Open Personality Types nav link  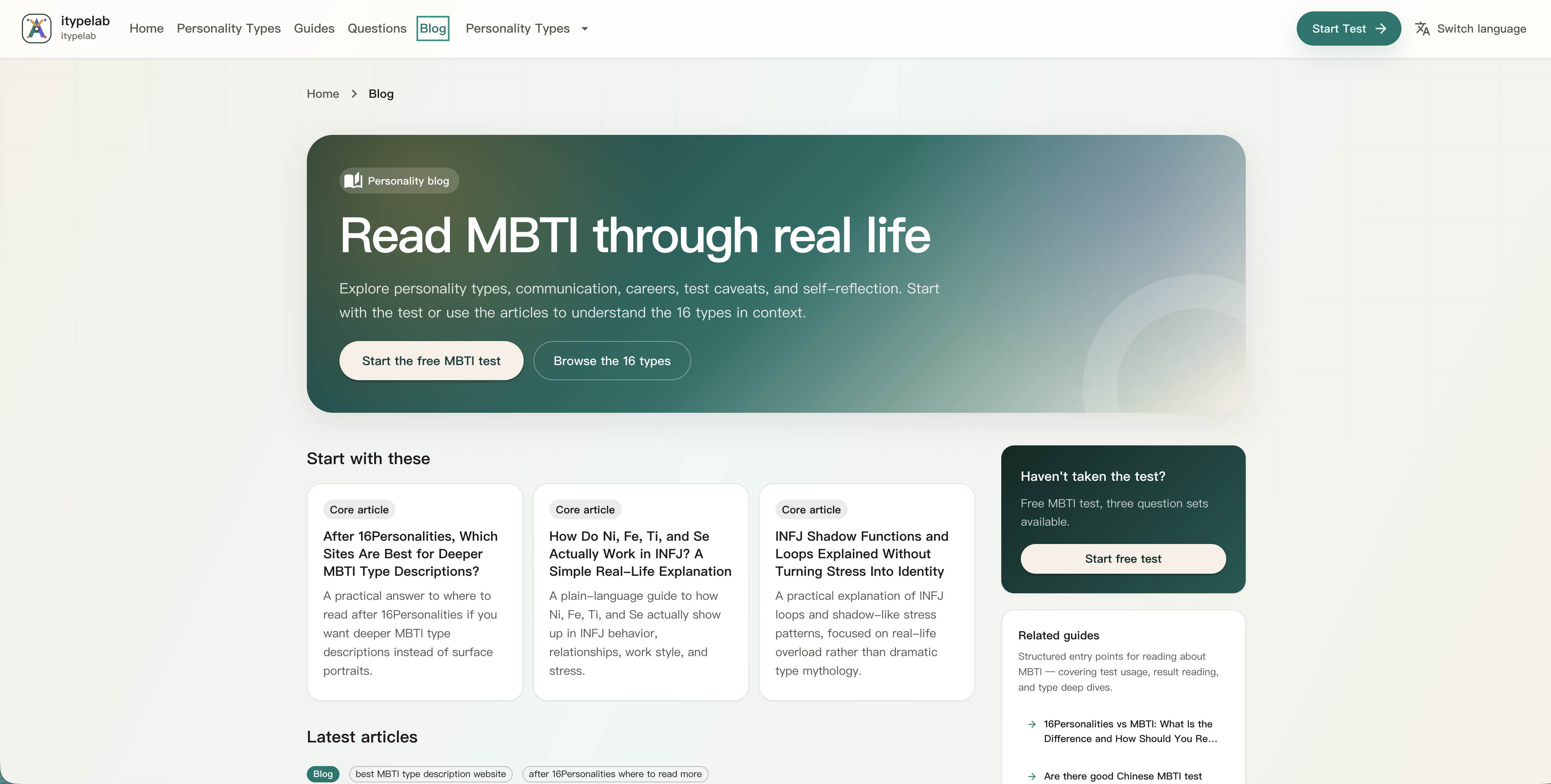pyautogui.click(x=229, y=29)
